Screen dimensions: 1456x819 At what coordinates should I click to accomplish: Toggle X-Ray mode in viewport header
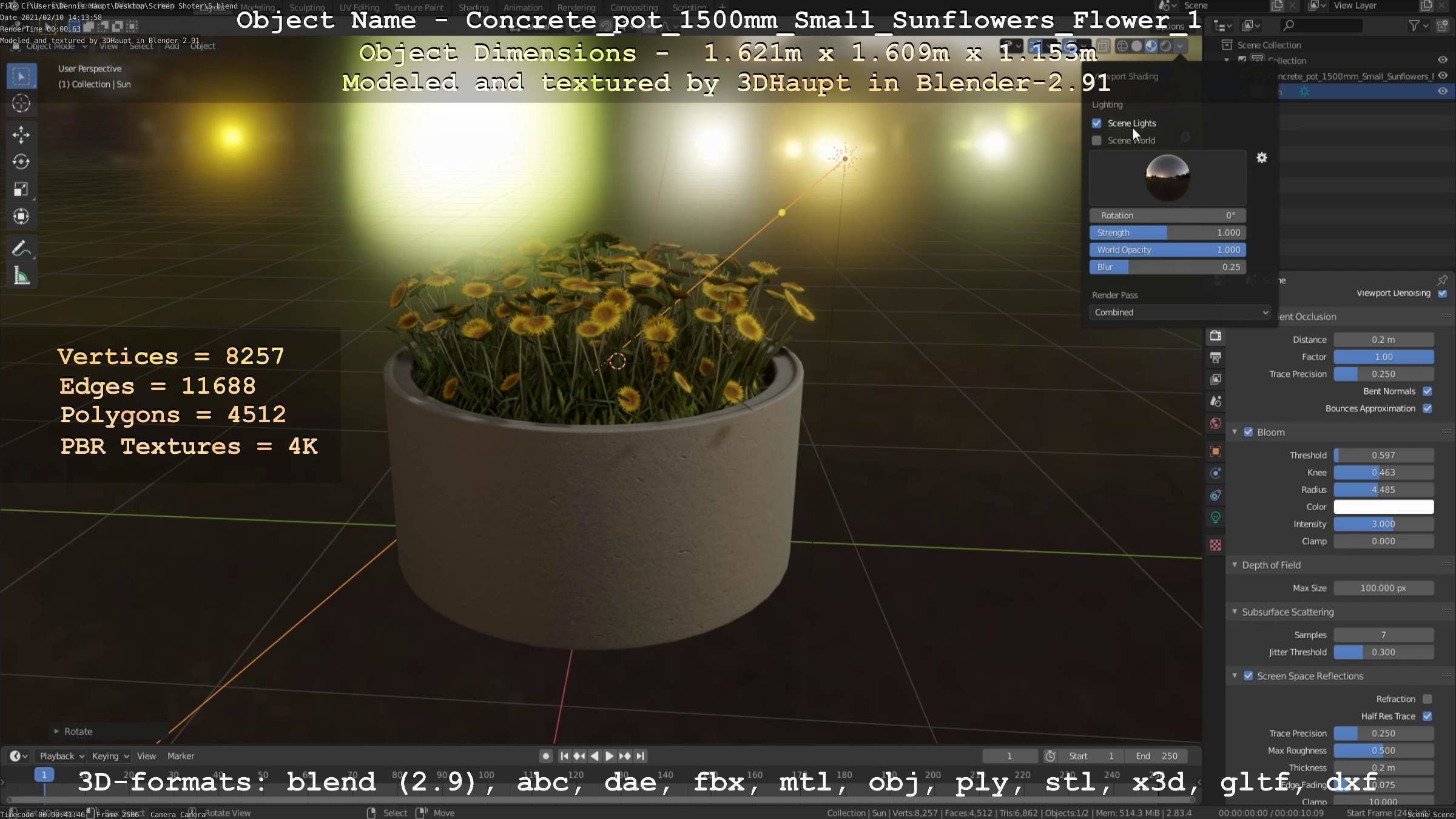[1104, 46]
